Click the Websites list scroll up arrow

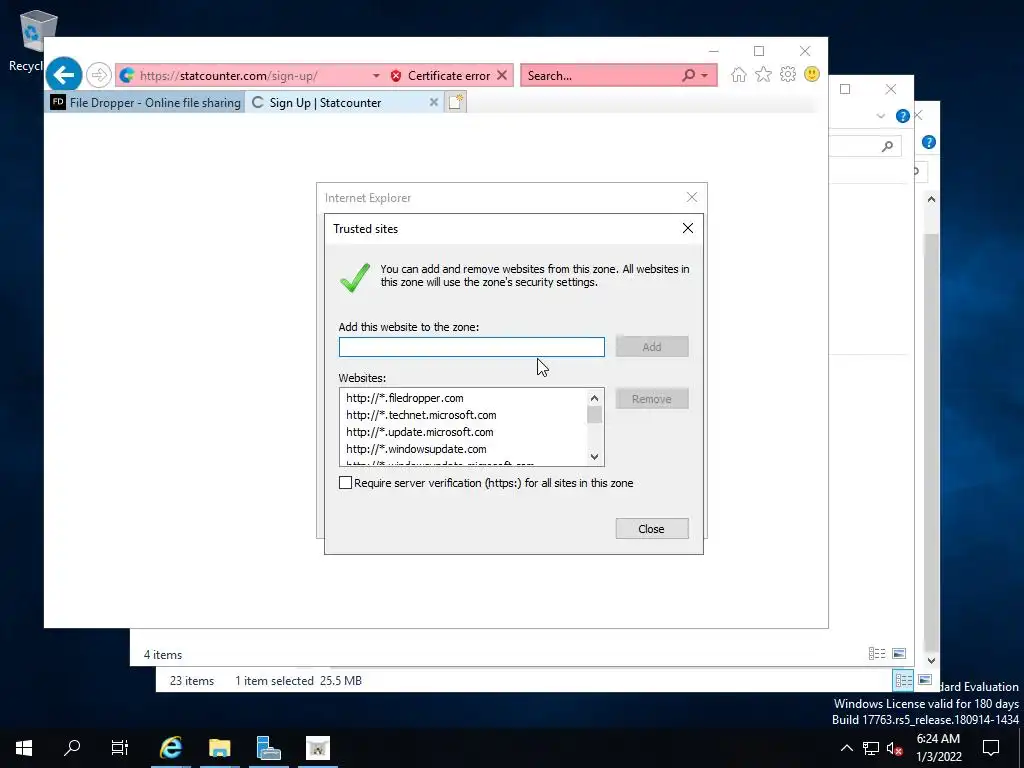coord(594,398)
